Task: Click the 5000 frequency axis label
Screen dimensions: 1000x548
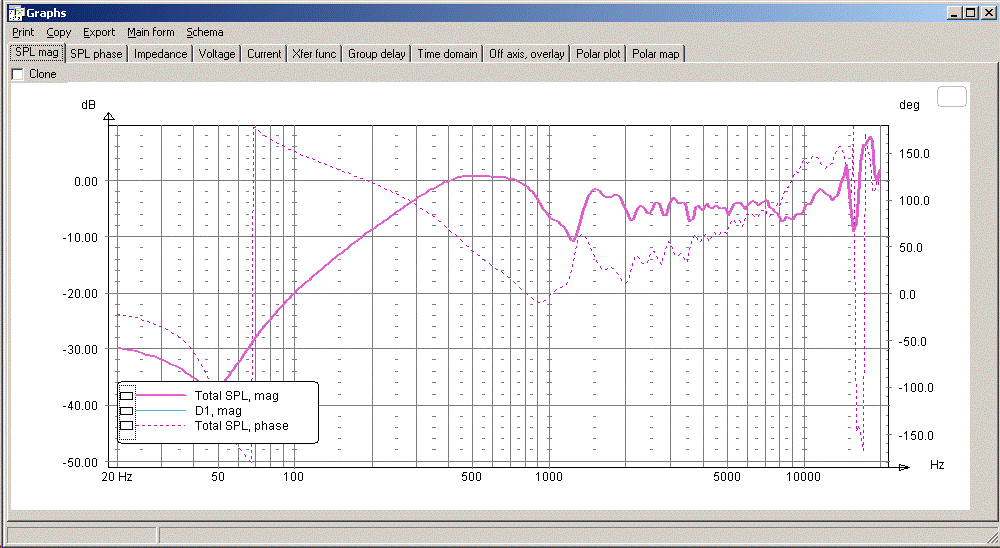Action: (x=727, y=477)
